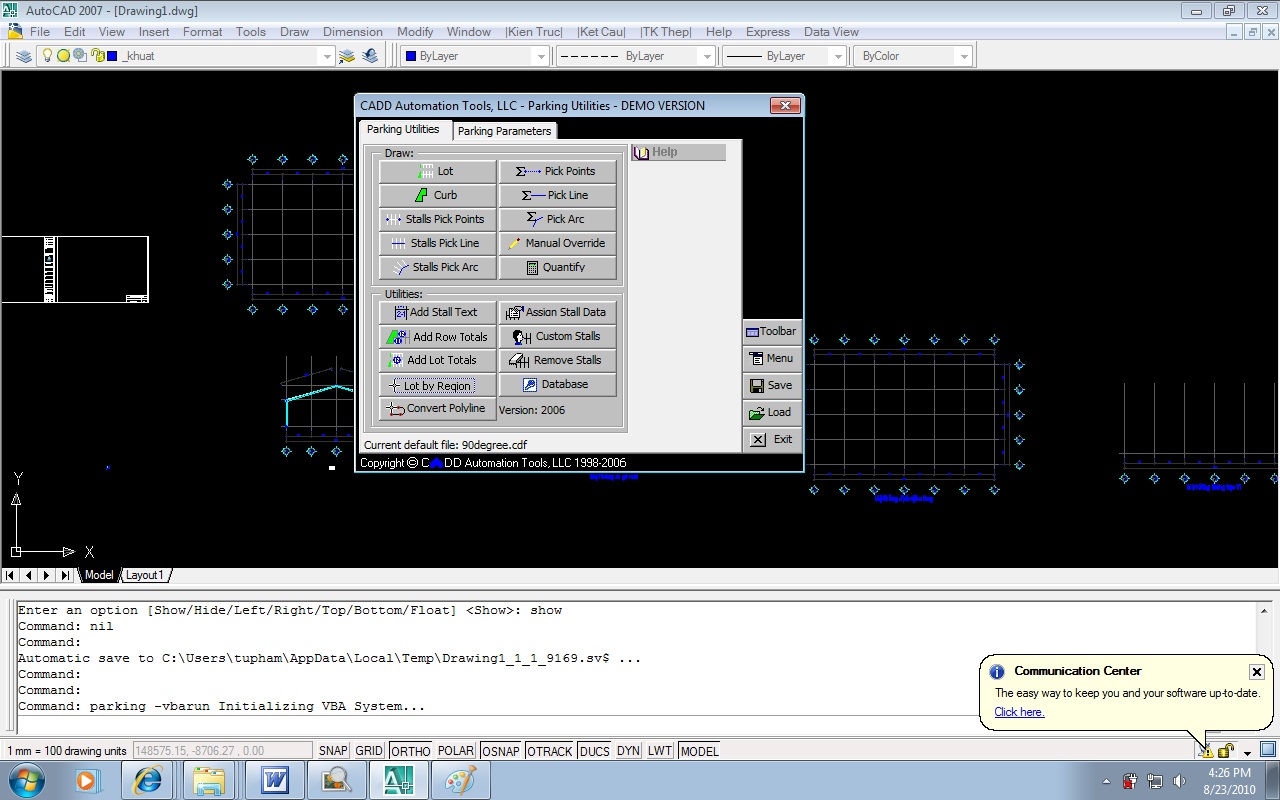Click the Clean Screen icon in status bar
Screen dimensions: 1280x800
pyautogui.click(x=1267, y=750)
